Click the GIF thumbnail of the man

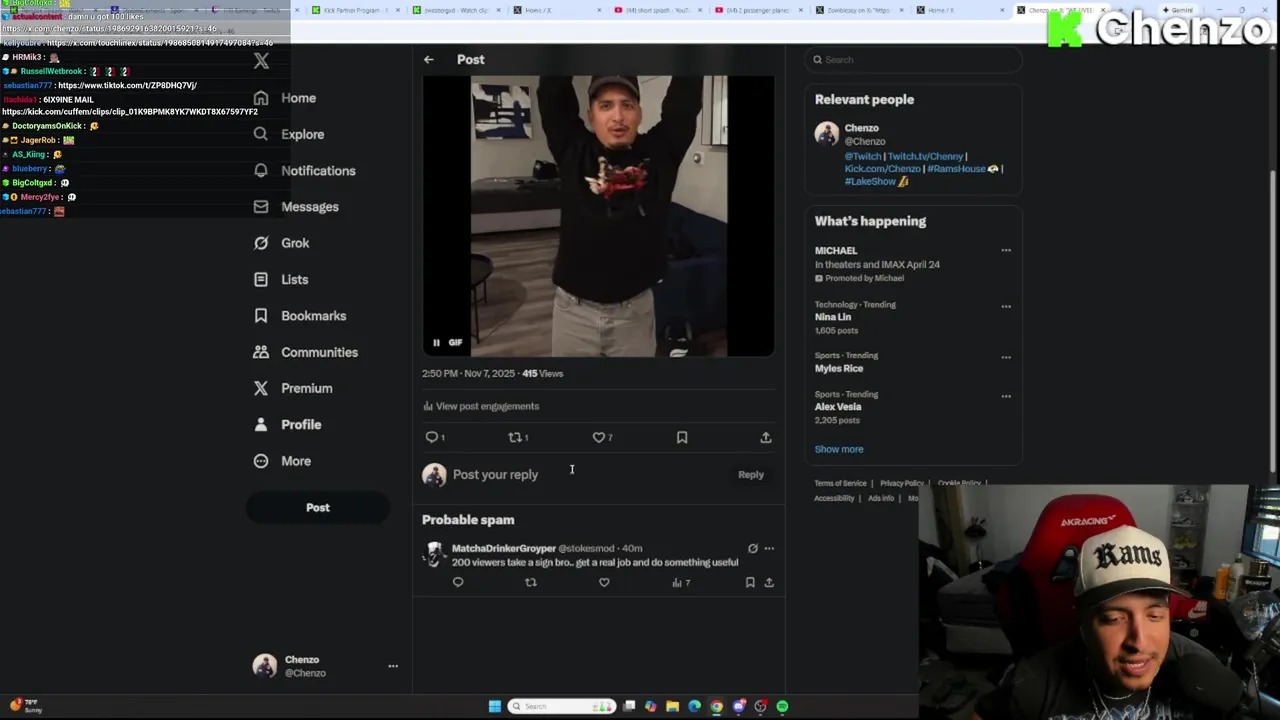pos(598,216)
